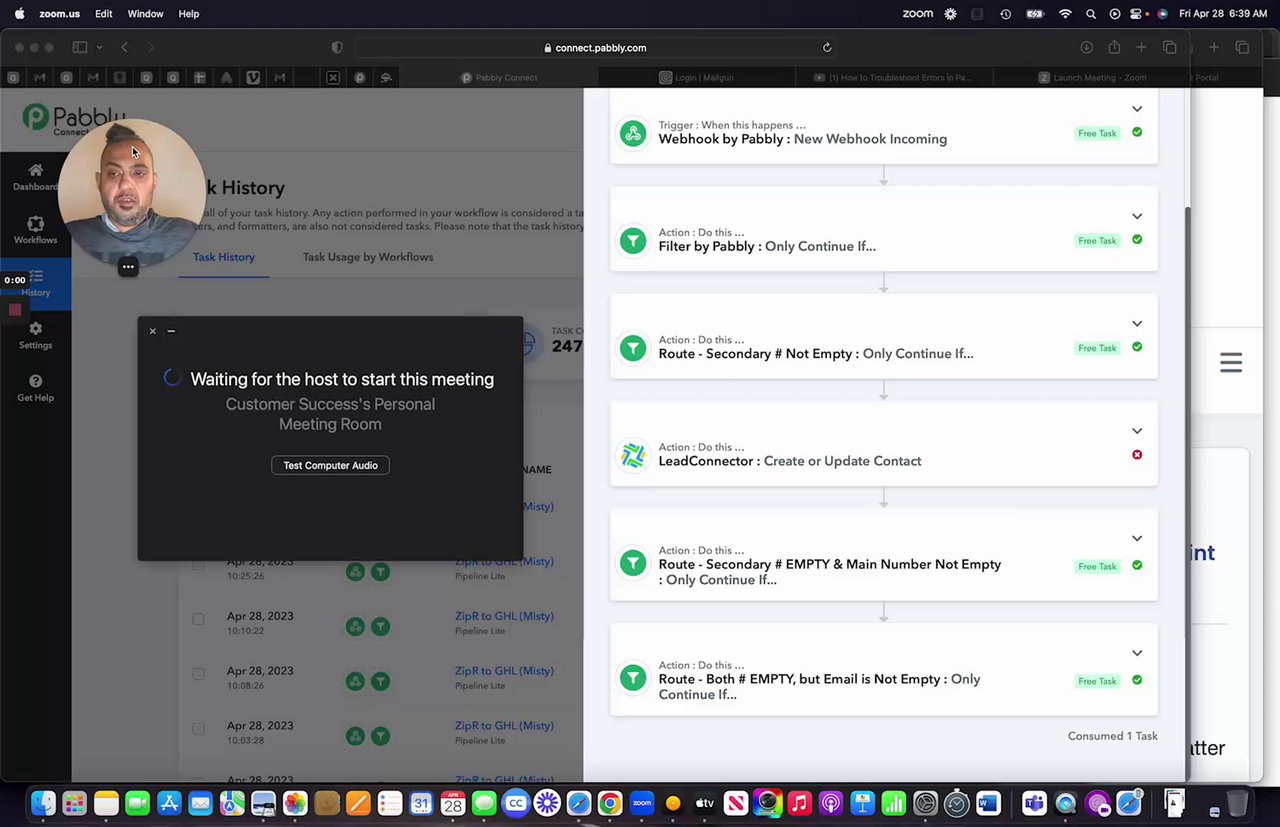Open ZipR to GHL (Misty) link at 10:08:26

(504, 671)
